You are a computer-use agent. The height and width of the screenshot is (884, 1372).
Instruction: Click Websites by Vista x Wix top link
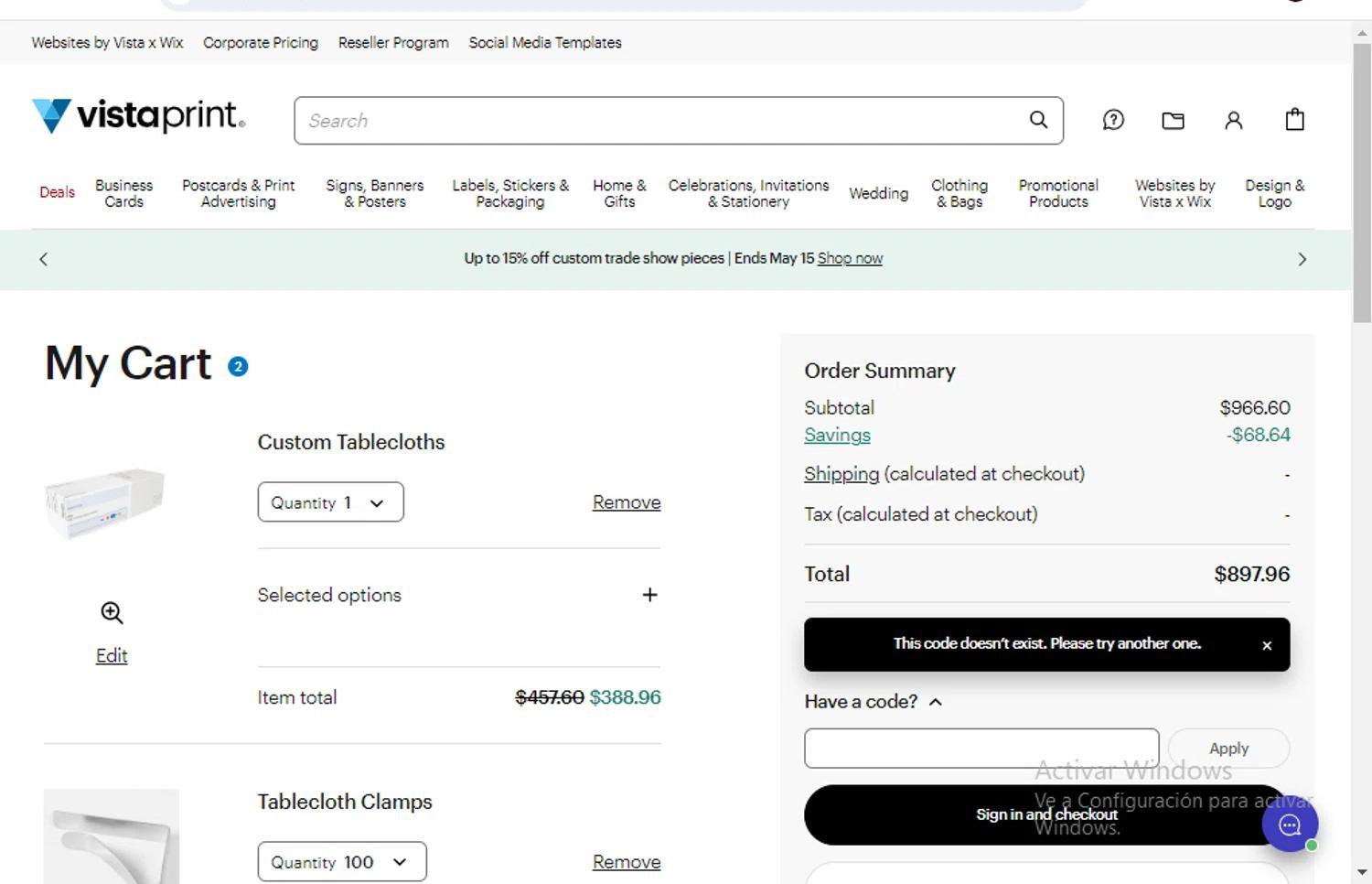107,42
